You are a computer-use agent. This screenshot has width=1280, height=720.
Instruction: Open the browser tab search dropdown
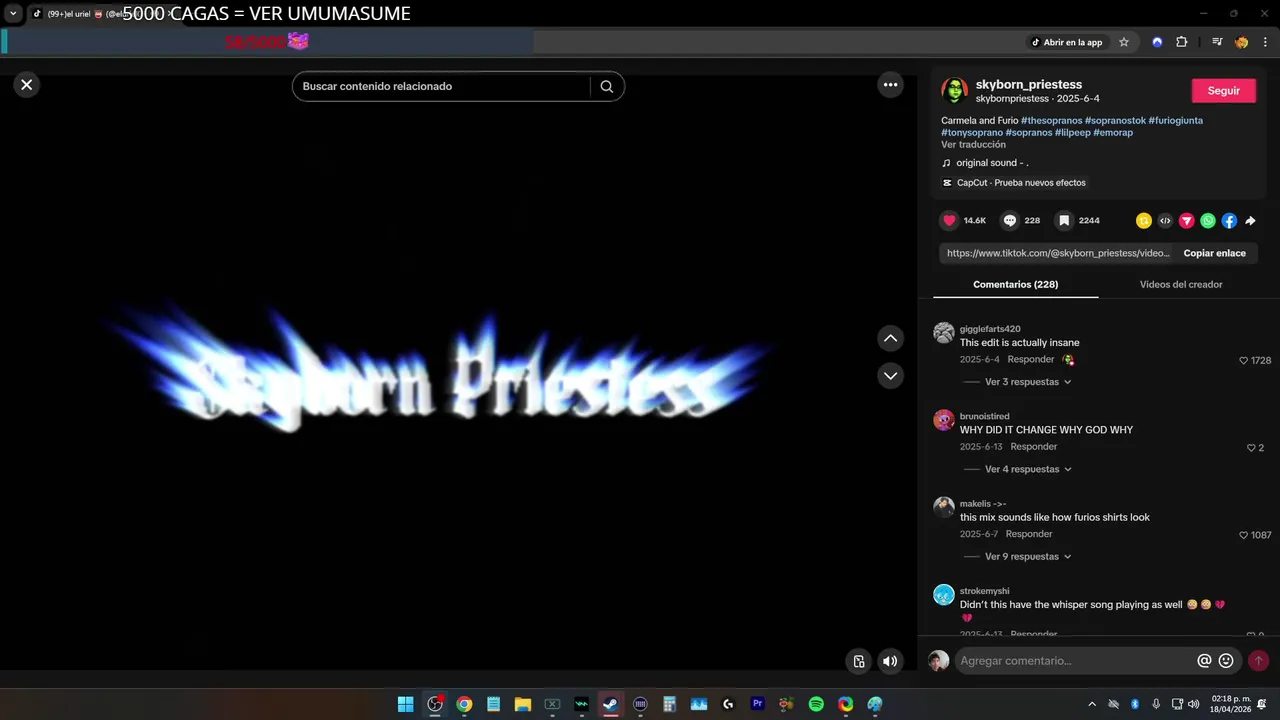pyautogui.click(x=13, y=14)
